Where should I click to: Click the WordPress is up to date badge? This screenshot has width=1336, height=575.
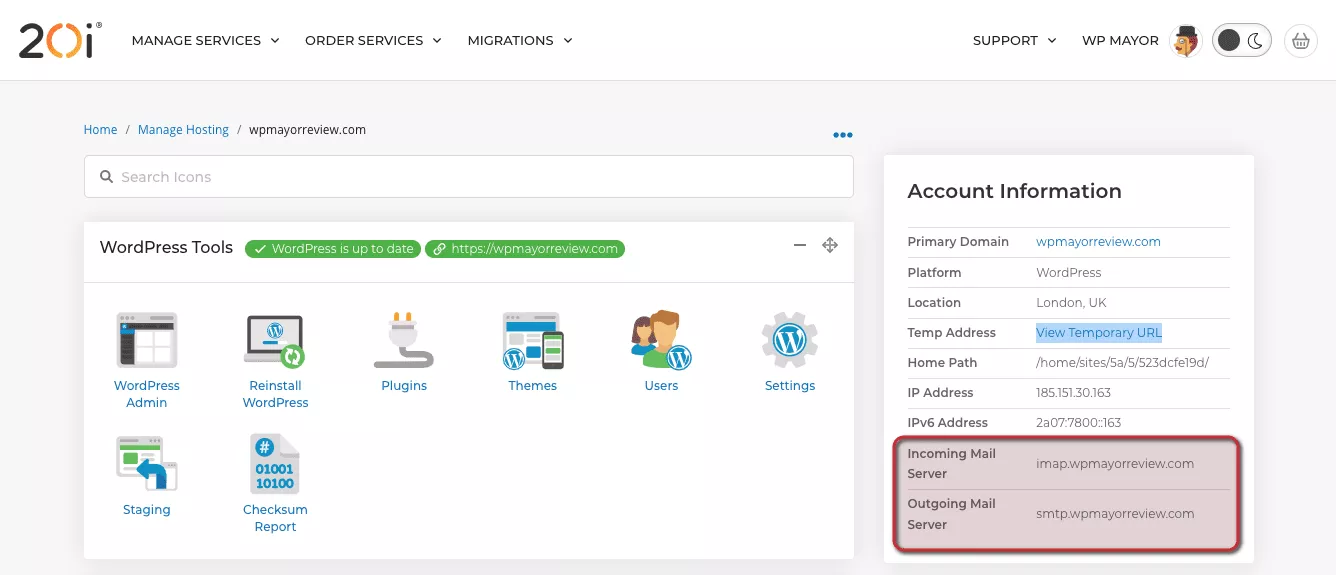click(x=333, y=249)
